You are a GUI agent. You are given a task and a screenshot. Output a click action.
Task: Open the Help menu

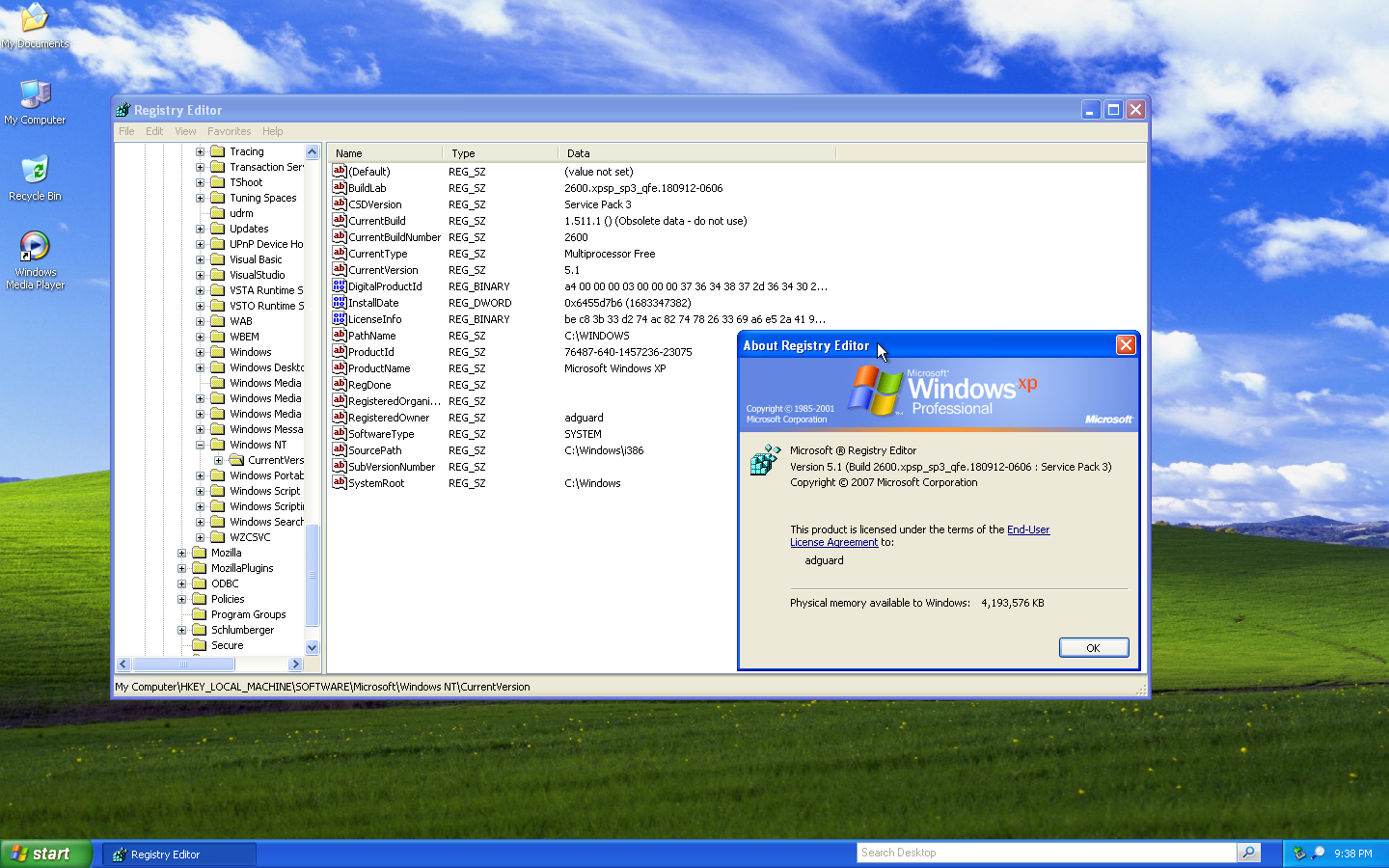pos(273,131)
